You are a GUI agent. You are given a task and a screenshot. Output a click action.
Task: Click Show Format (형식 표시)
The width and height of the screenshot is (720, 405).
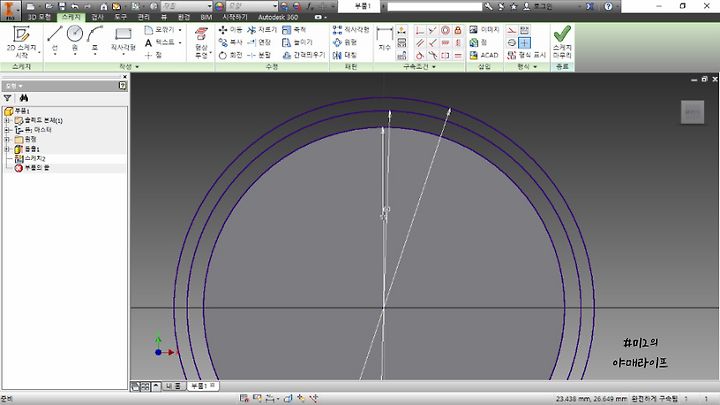click(527, 55)
